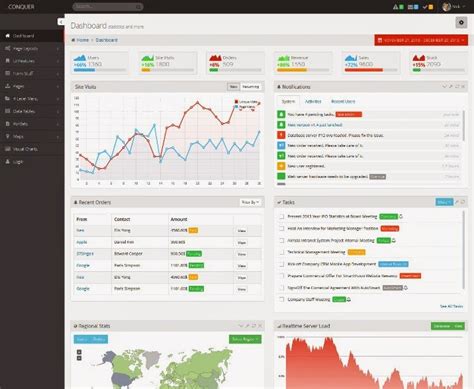Screen dimensions: 474x389
Task: Click the Dashboard home icon in sidebar
Action: click(8, 36)
